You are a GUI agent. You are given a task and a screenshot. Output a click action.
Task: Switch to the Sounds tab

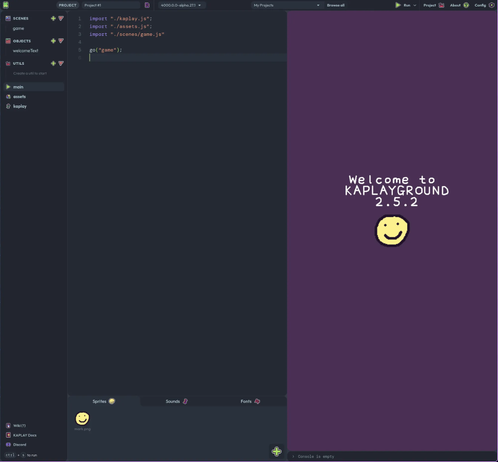pos(177,401)
